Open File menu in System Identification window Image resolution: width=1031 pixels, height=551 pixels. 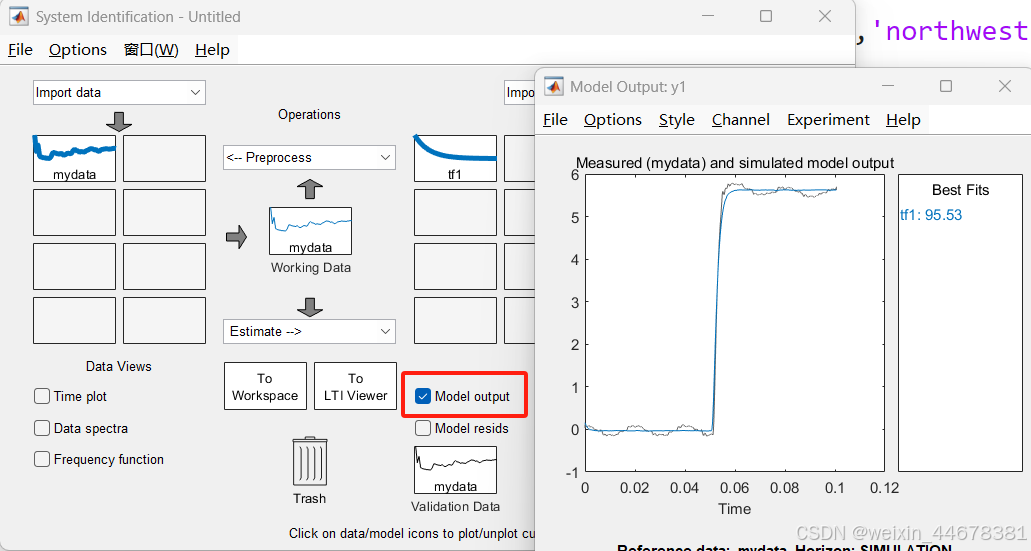pyautogui.click(x=20, y=50)
